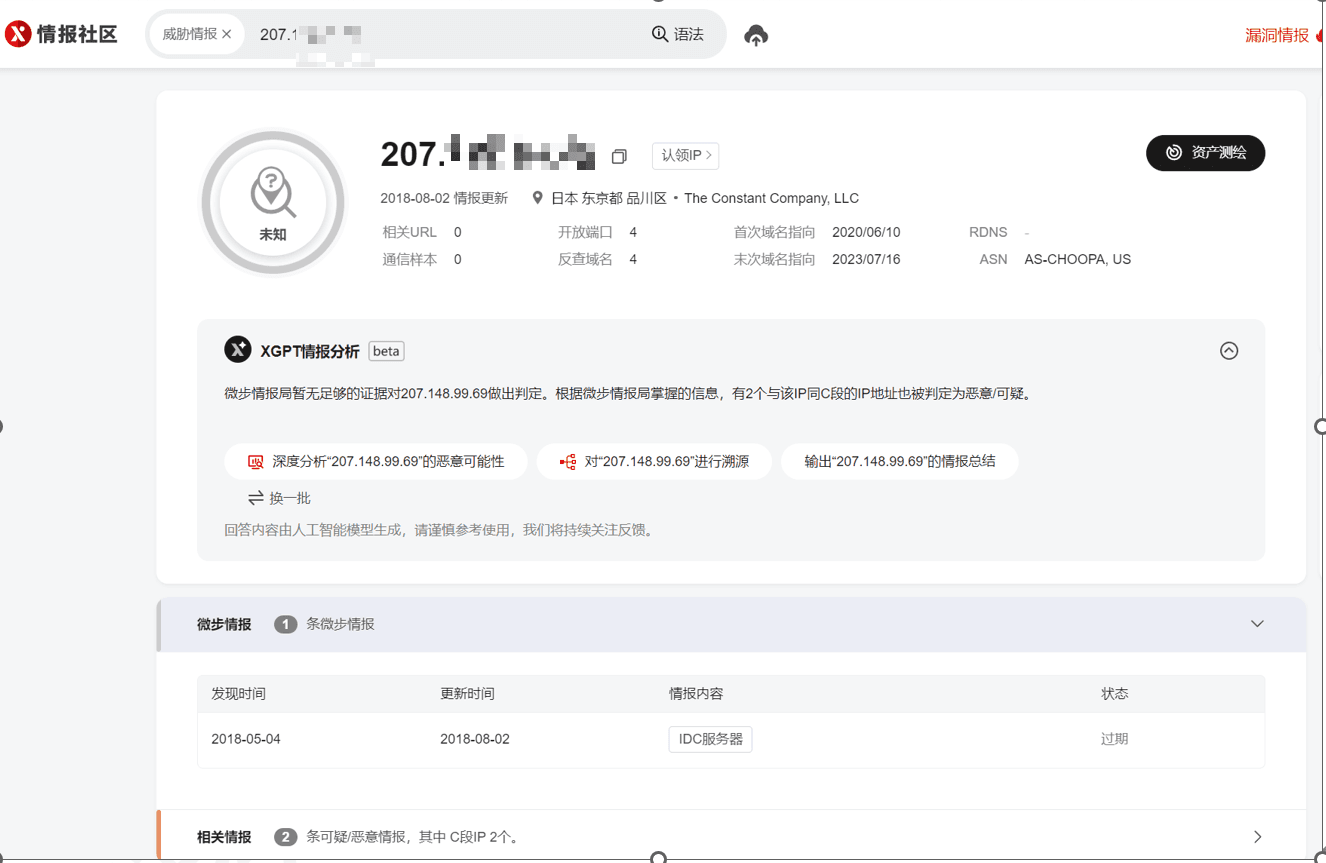Viewport: 1326px width, 863px height.
Task: Select the 威胁情报 search category tag
Action: tap(188, 33)
